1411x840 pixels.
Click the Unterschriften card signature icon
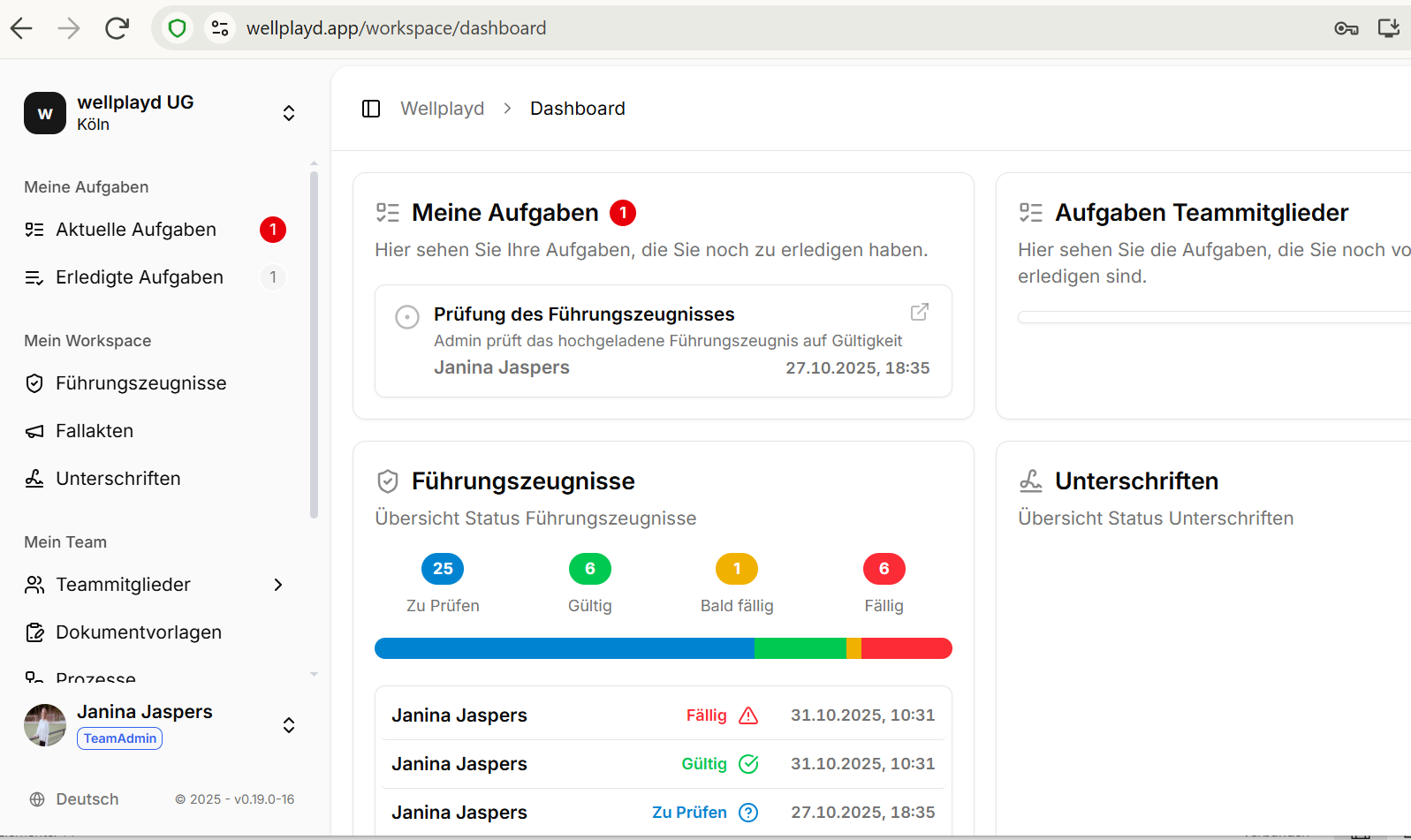(1031, 481)
